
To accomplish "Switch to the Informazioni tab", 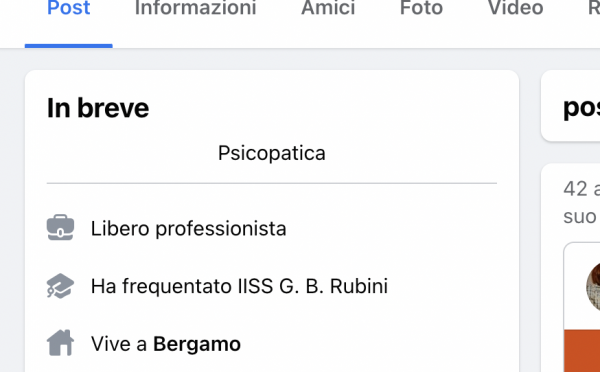I will [x=195, y=8].
